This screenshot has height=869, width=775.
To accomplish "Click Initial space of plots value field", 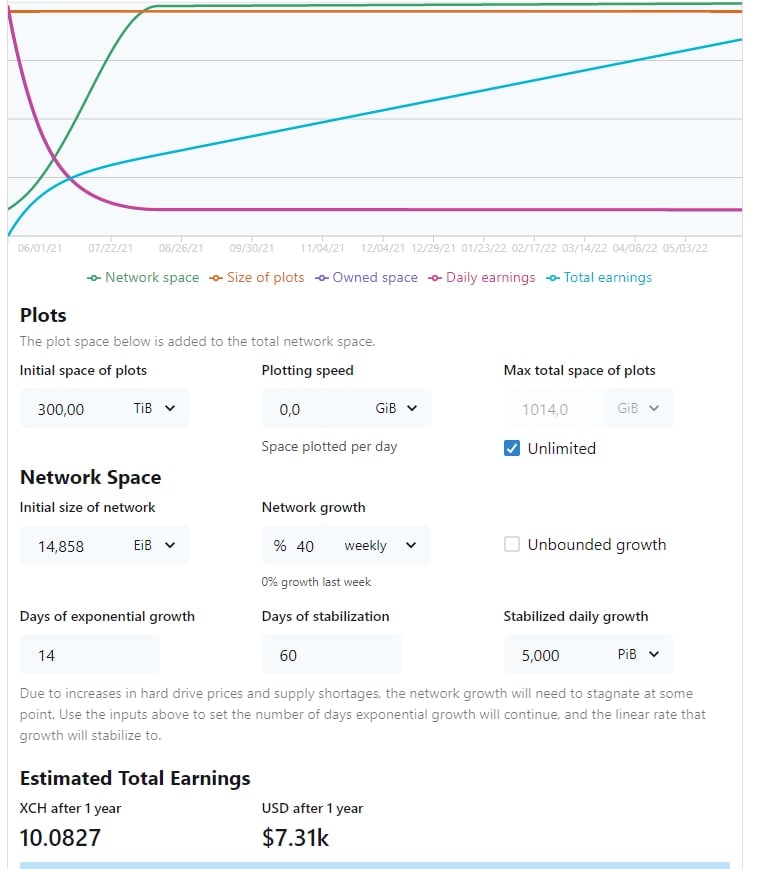I will [x=73, y=408].
